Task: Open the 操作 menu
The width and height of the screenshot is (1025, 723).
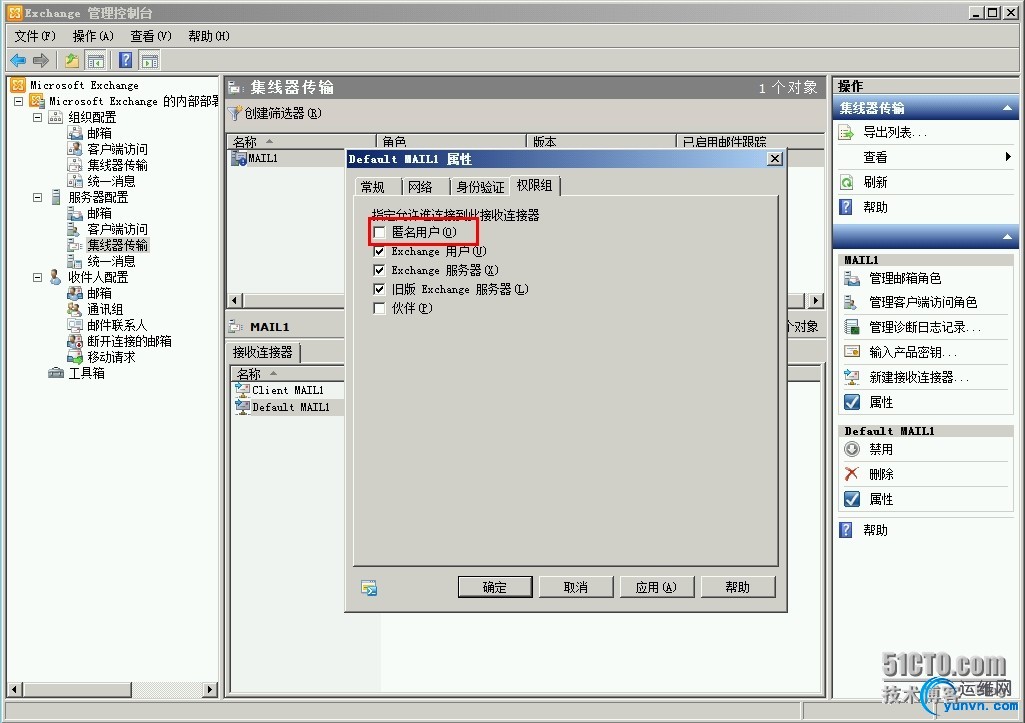Action: tap(93, 36)
